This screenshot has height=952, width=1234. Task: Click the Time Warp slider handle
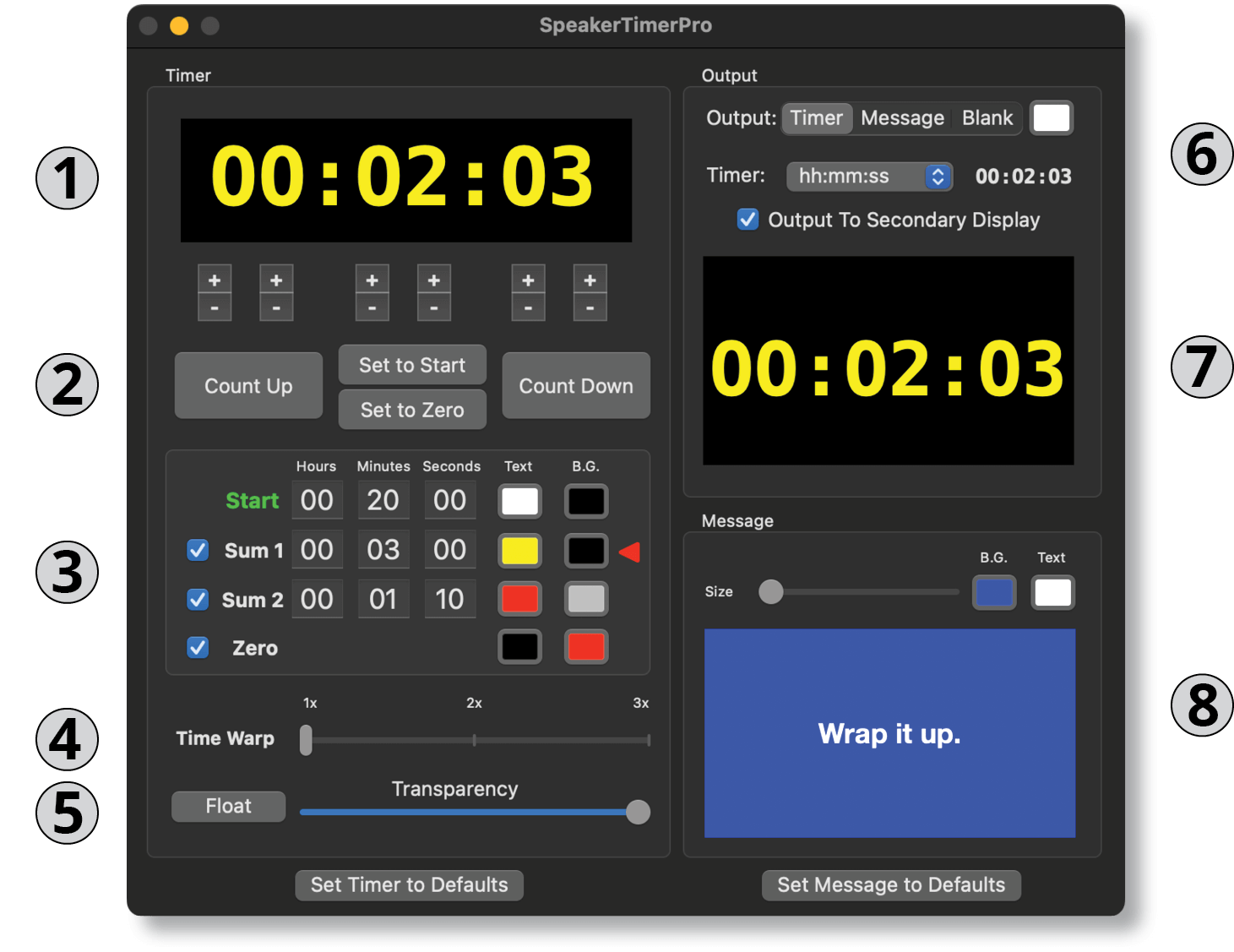pos(306,740)
